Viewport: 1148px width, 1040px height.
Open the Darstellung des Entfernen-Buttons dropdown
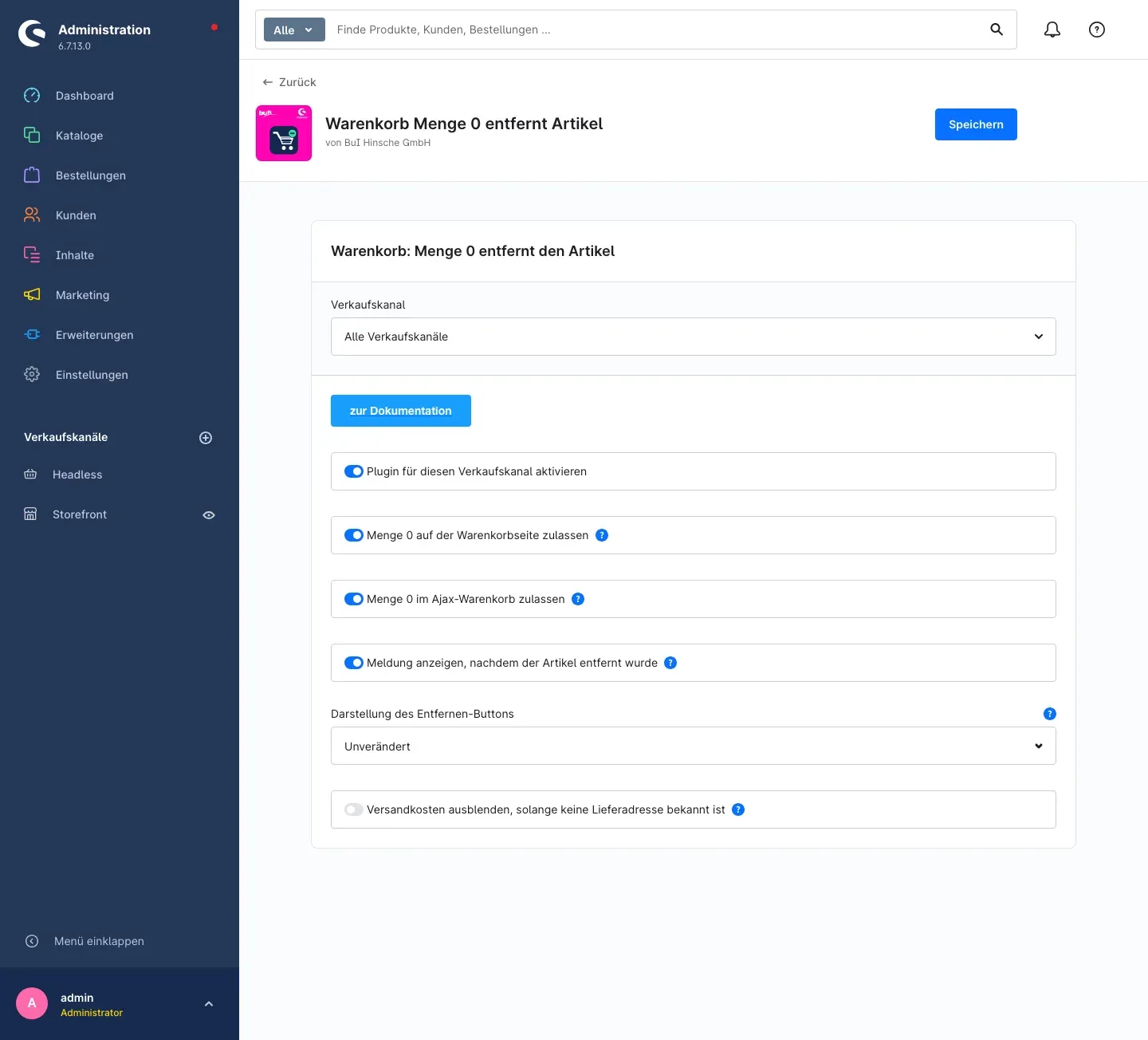tap(694, 746)
